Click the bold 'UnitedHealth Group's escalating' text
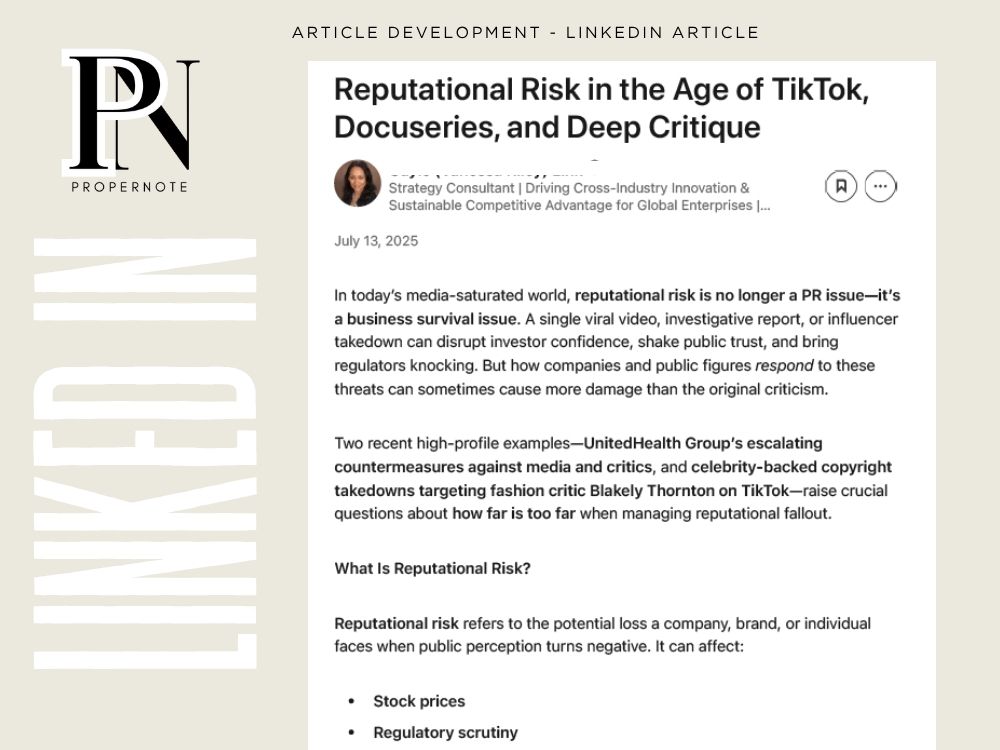The image size is (1000, 750). pyautogui.click(x=703, y=443)
